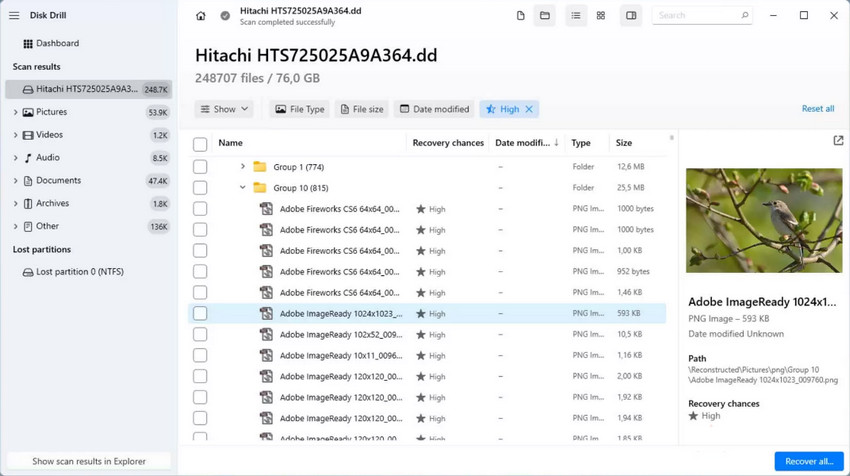Select Adobe ImageReady 102x52_009 file row
850x476 pixels.
click(427, 335)
